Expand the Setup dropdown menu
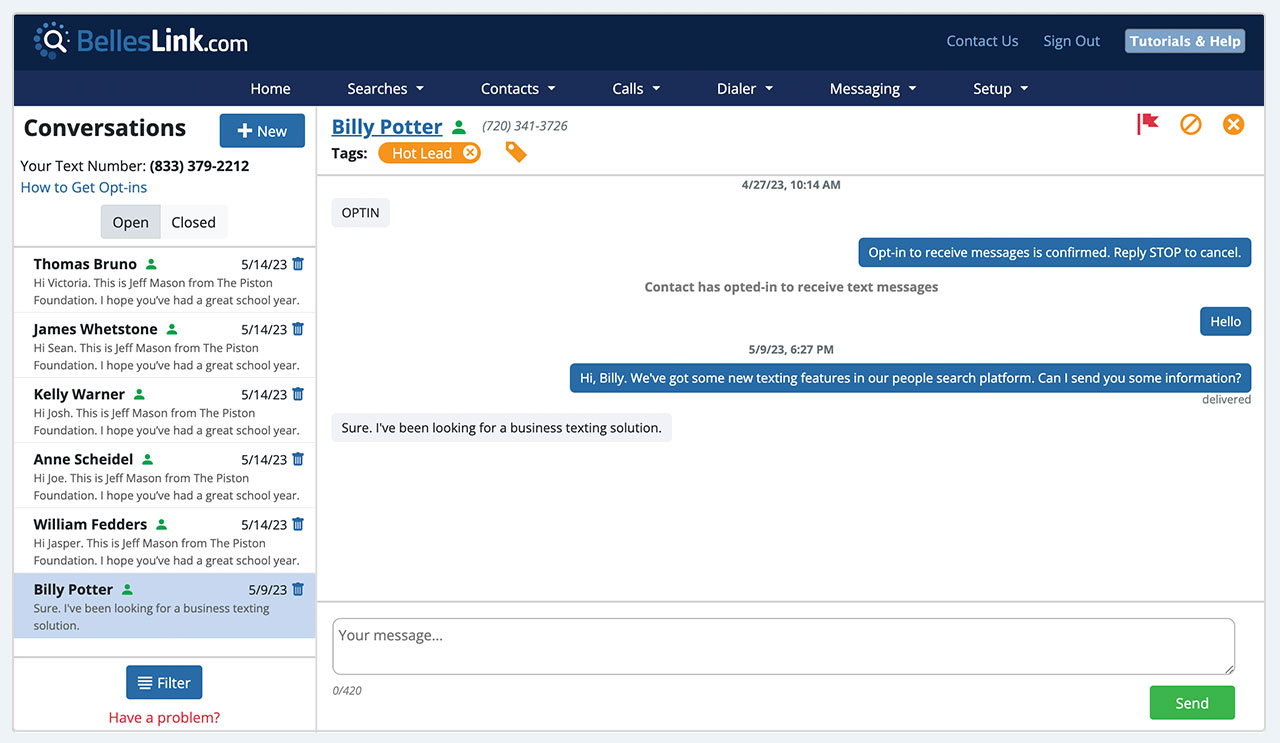This screenshot has height=743, width=1280. click(x=1000, y=88)
